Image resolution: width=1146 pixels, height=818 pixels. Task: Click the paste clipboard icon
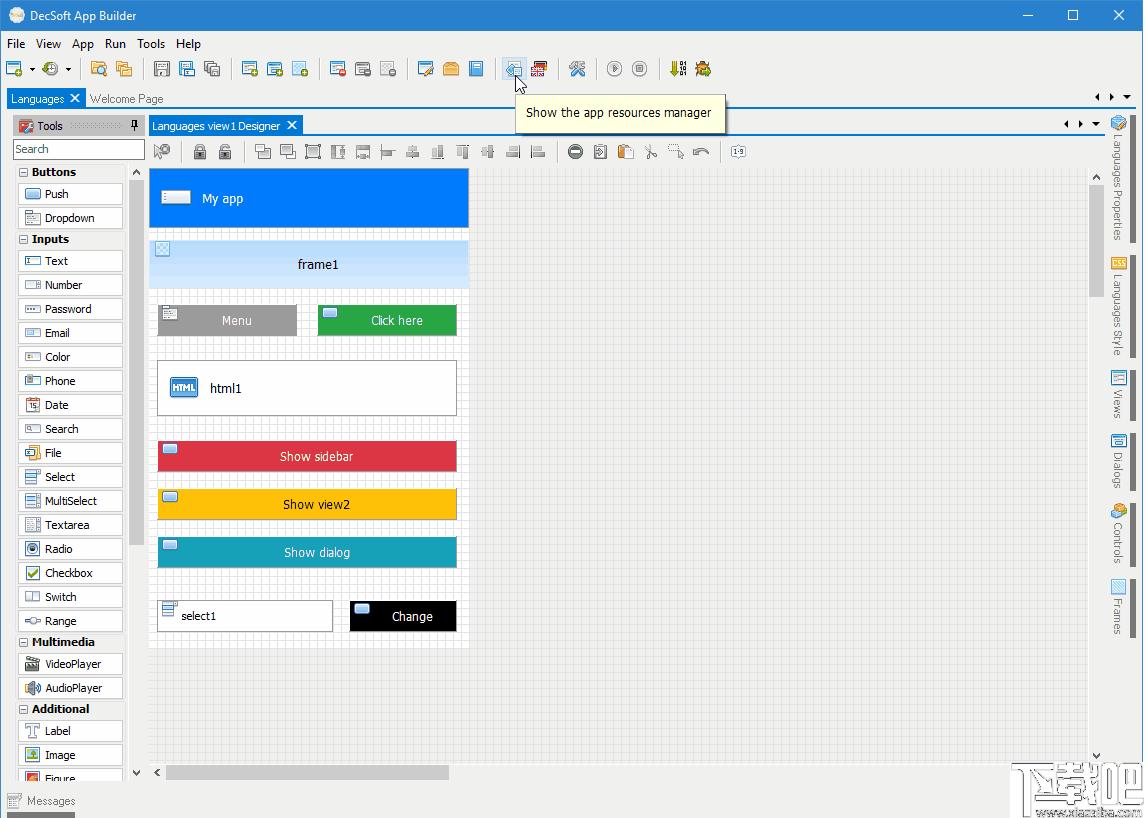tap(626, 151)
